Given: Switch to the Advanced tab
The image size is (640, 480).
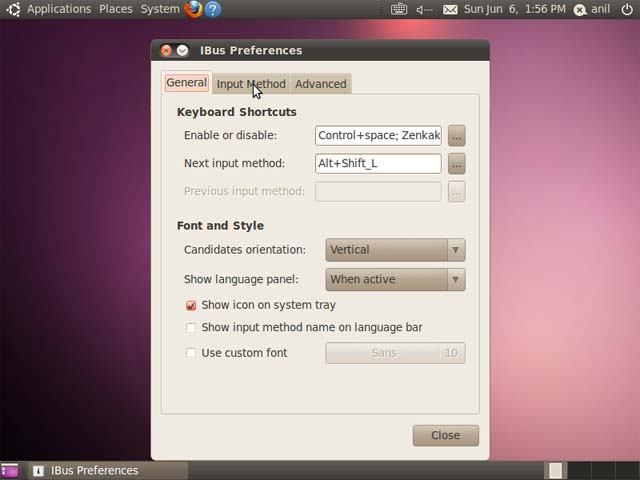Looking at the screenshot, I should pos(321,84).
